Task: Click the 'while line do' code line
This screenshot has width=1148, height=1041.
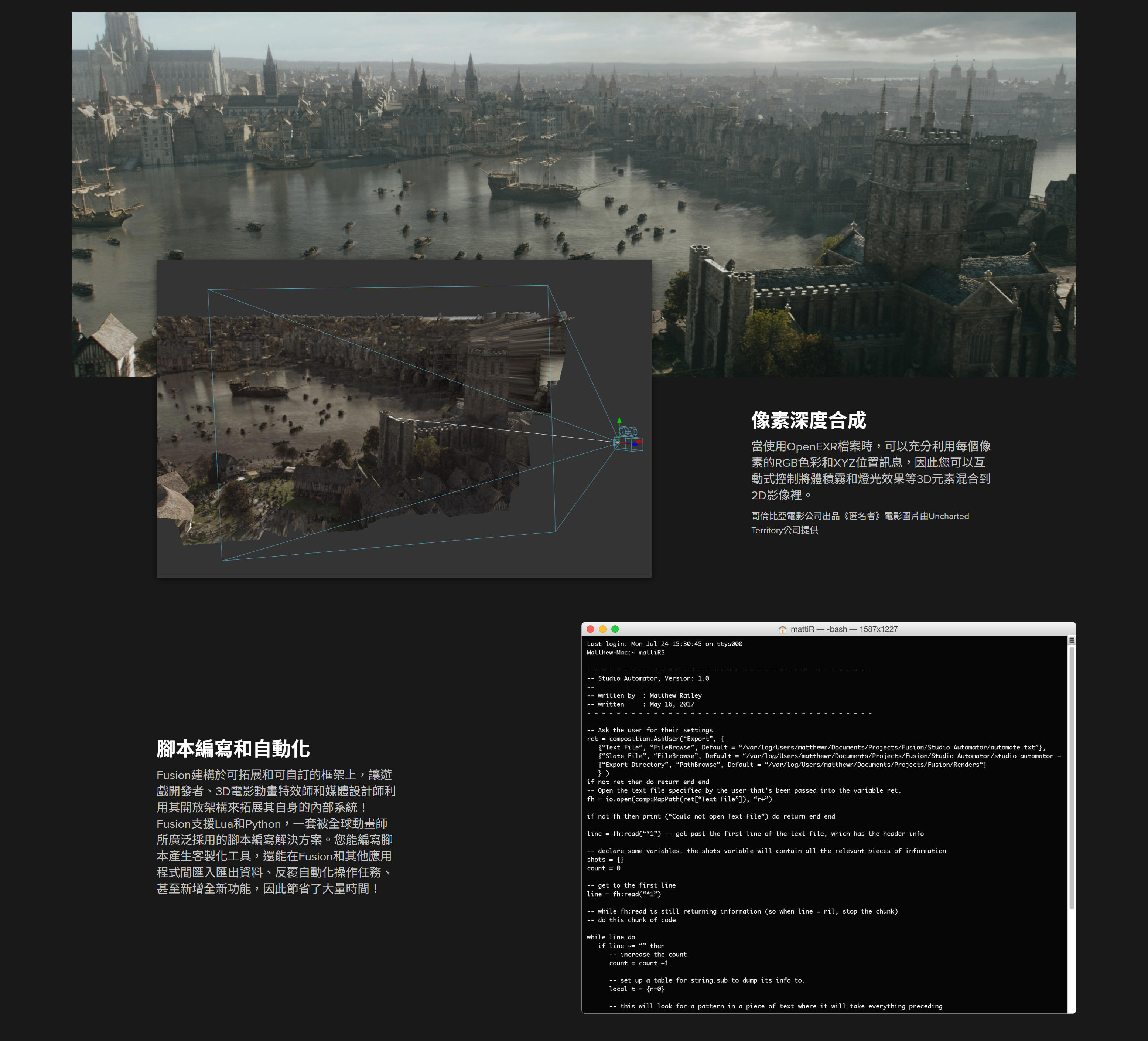Action: click(611, 937)
